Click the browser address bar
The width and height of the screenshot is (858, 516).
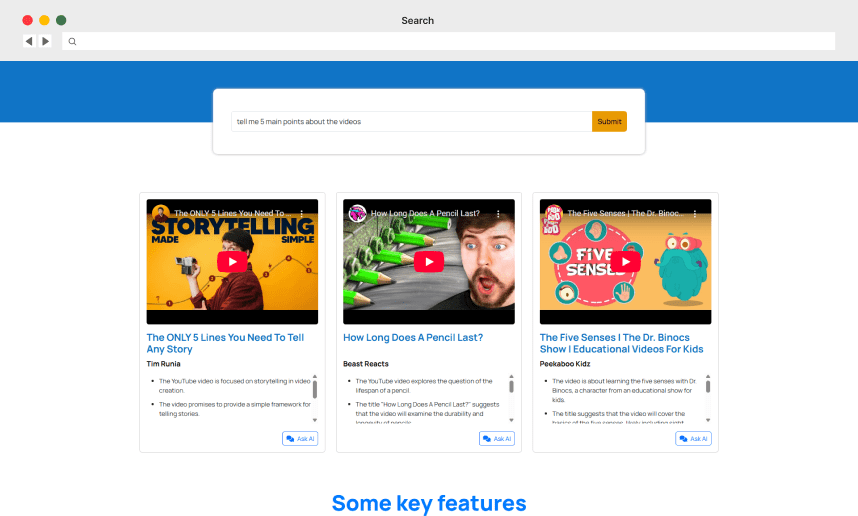point(450,41)
